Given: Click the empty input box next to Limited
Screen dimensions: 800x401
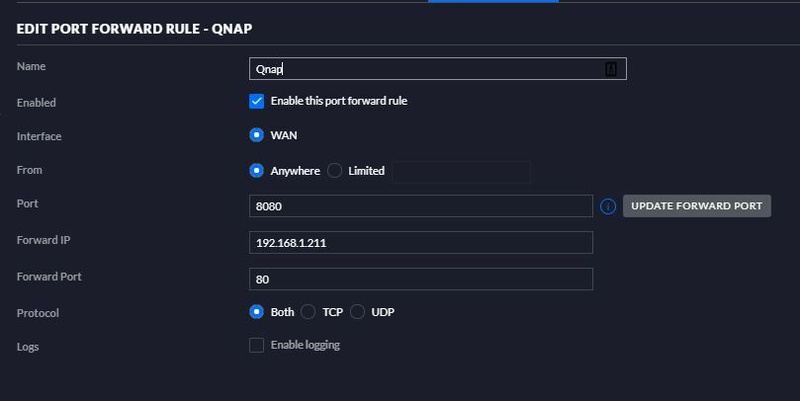Looking at the screenshot, I should click(461, 171).
